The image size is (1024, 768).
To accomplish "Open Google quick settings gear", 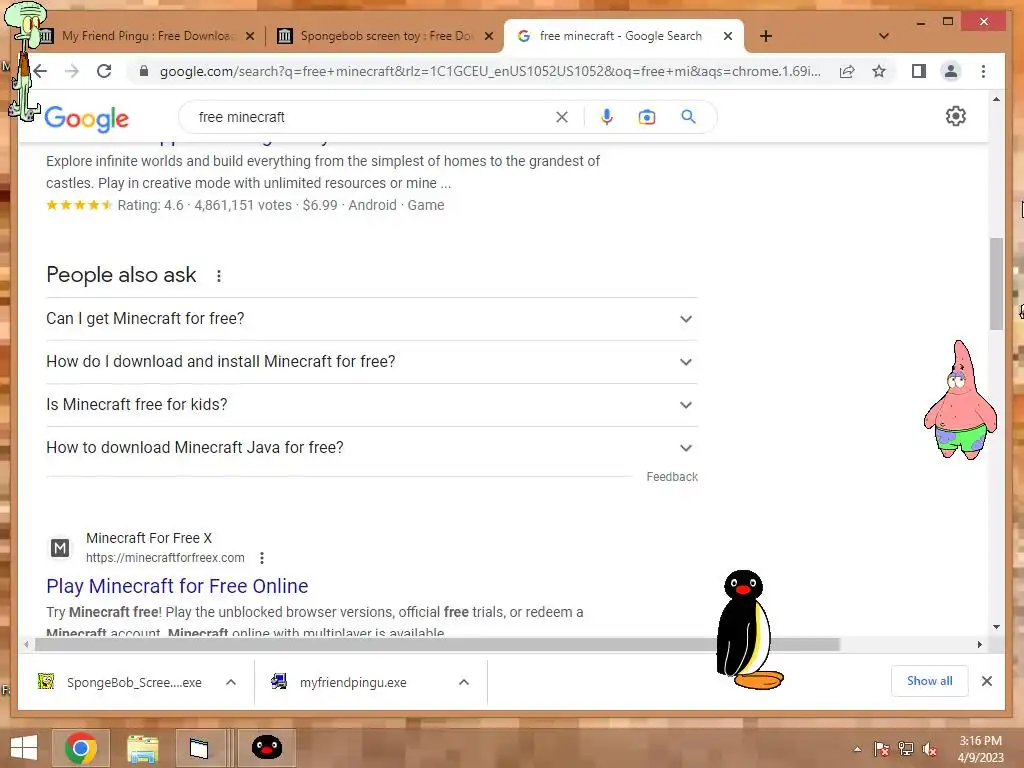I will click(x=955, y=116).
